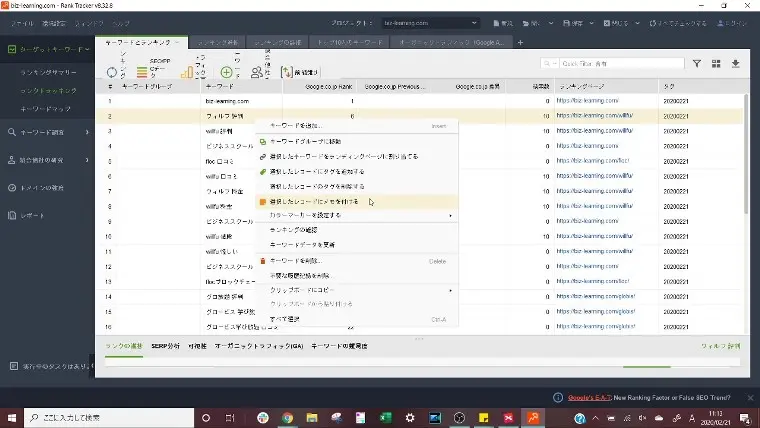The height and width of the screenshot is (428, 760).
Task: Click the download/export icon in toolbar
Action: coord(736,63)
